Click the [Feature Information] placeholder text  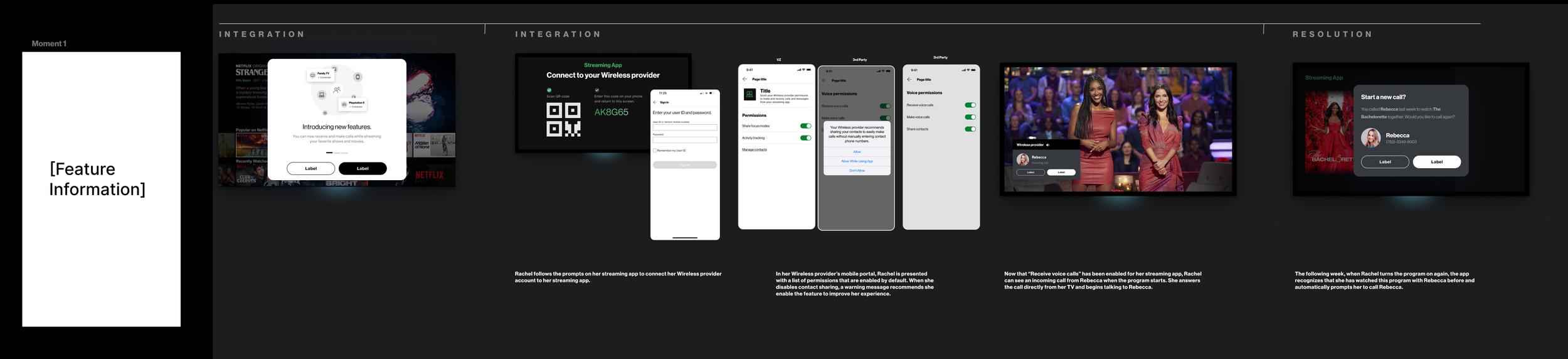(97, 179)
